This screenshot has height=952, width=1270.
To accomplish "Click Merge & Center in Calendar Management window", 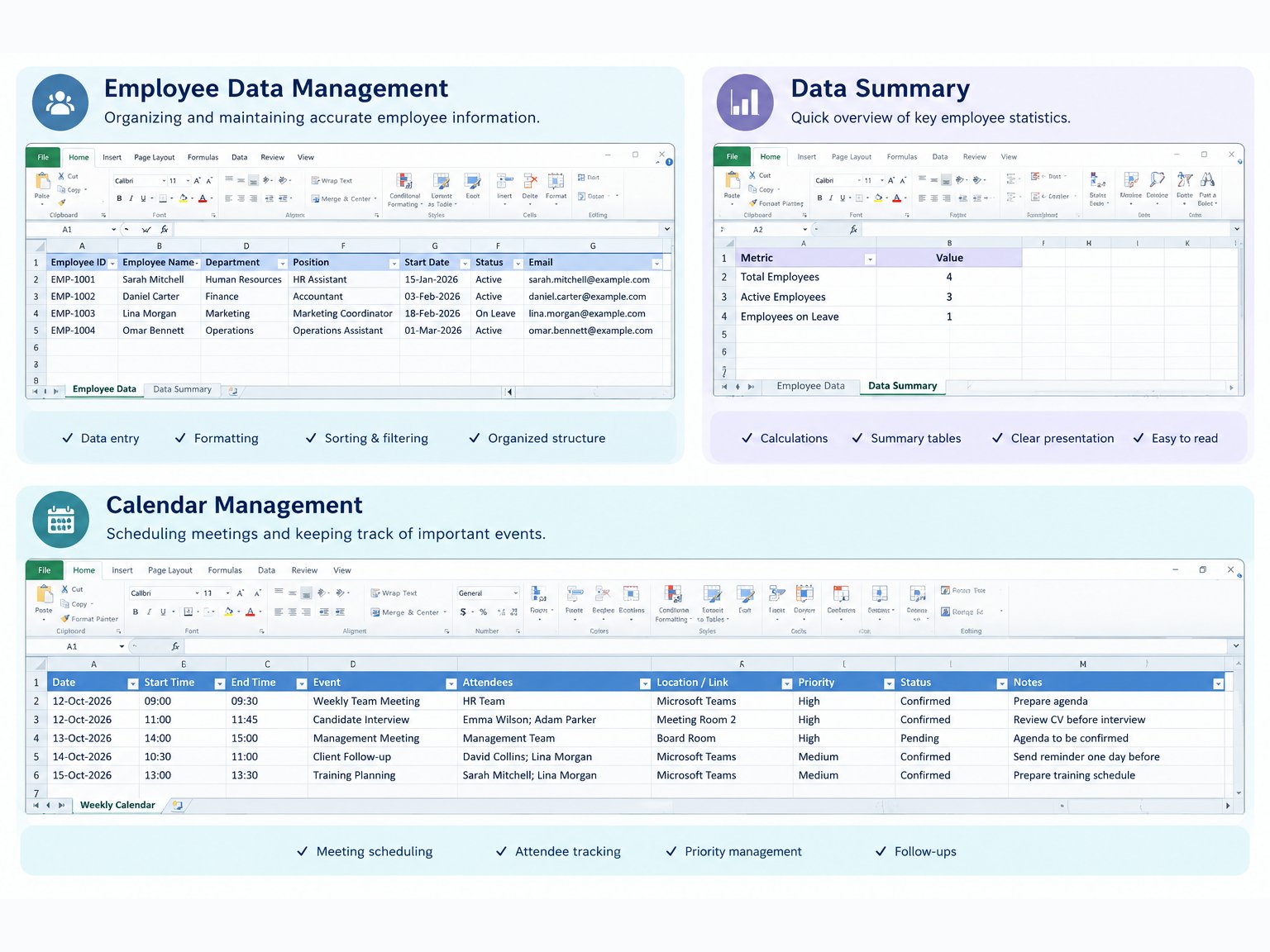I will [409, 612].
